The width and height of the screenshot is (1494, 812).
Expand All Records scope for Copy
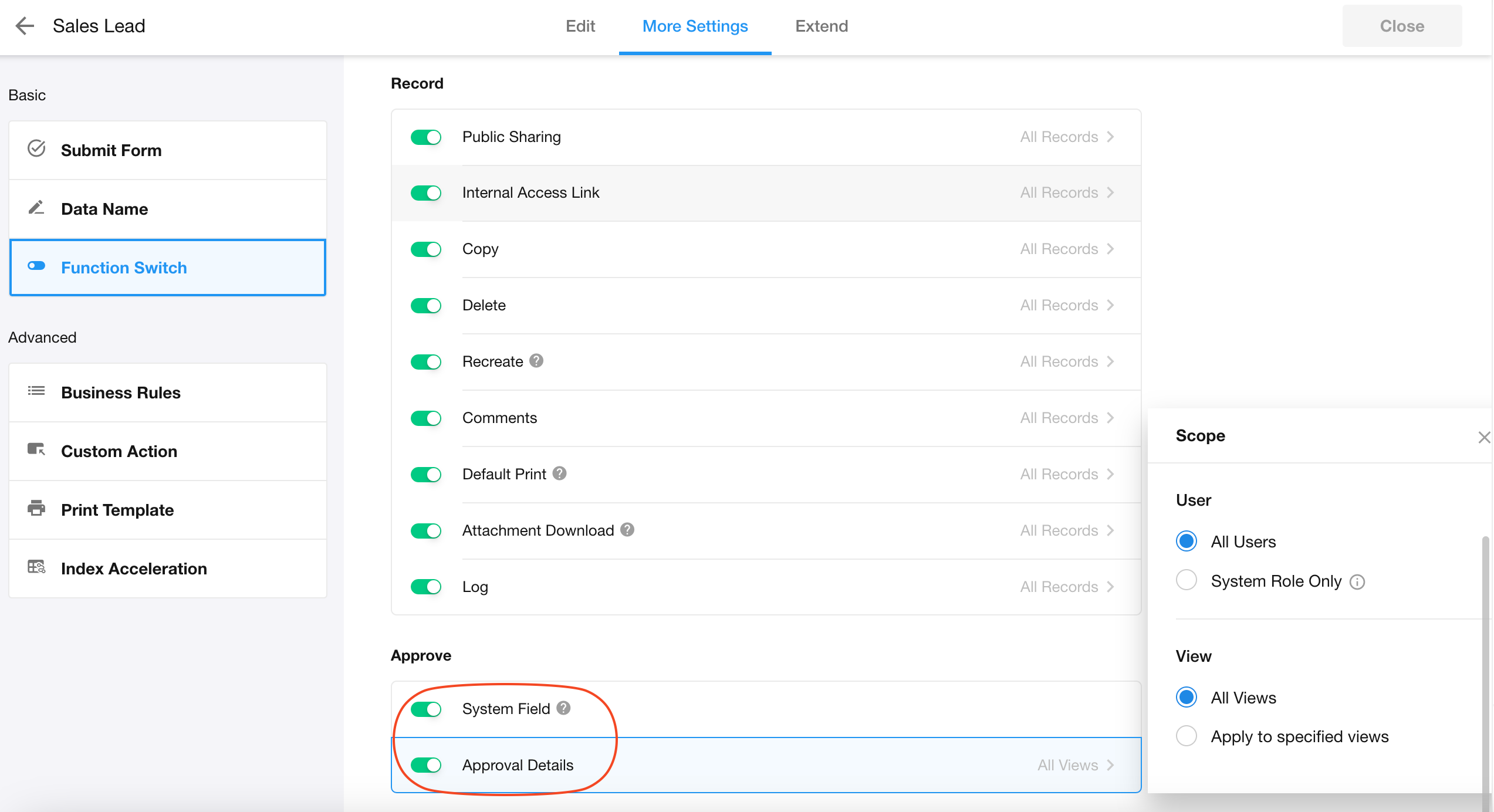click(1066, 249)
